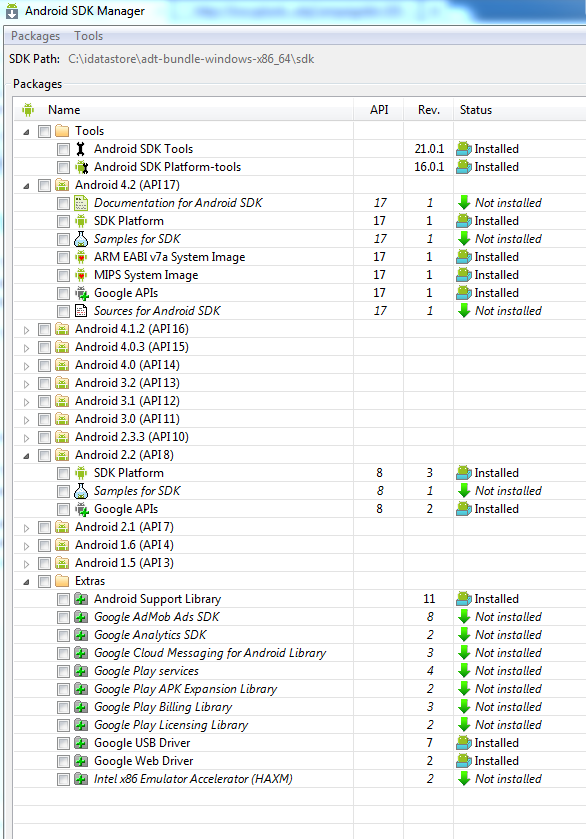
Task: Click the API 8 Google APIs icon
Action: (x=81, y=509)
